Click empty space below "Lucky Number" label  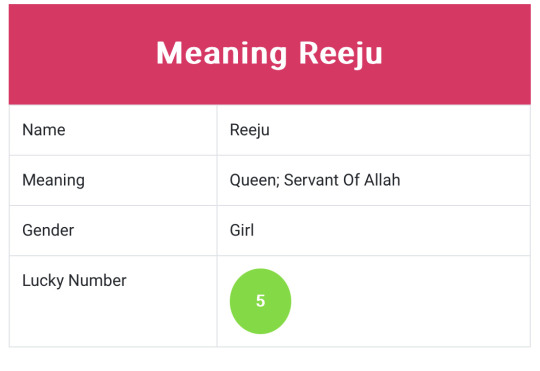[113, 319]
